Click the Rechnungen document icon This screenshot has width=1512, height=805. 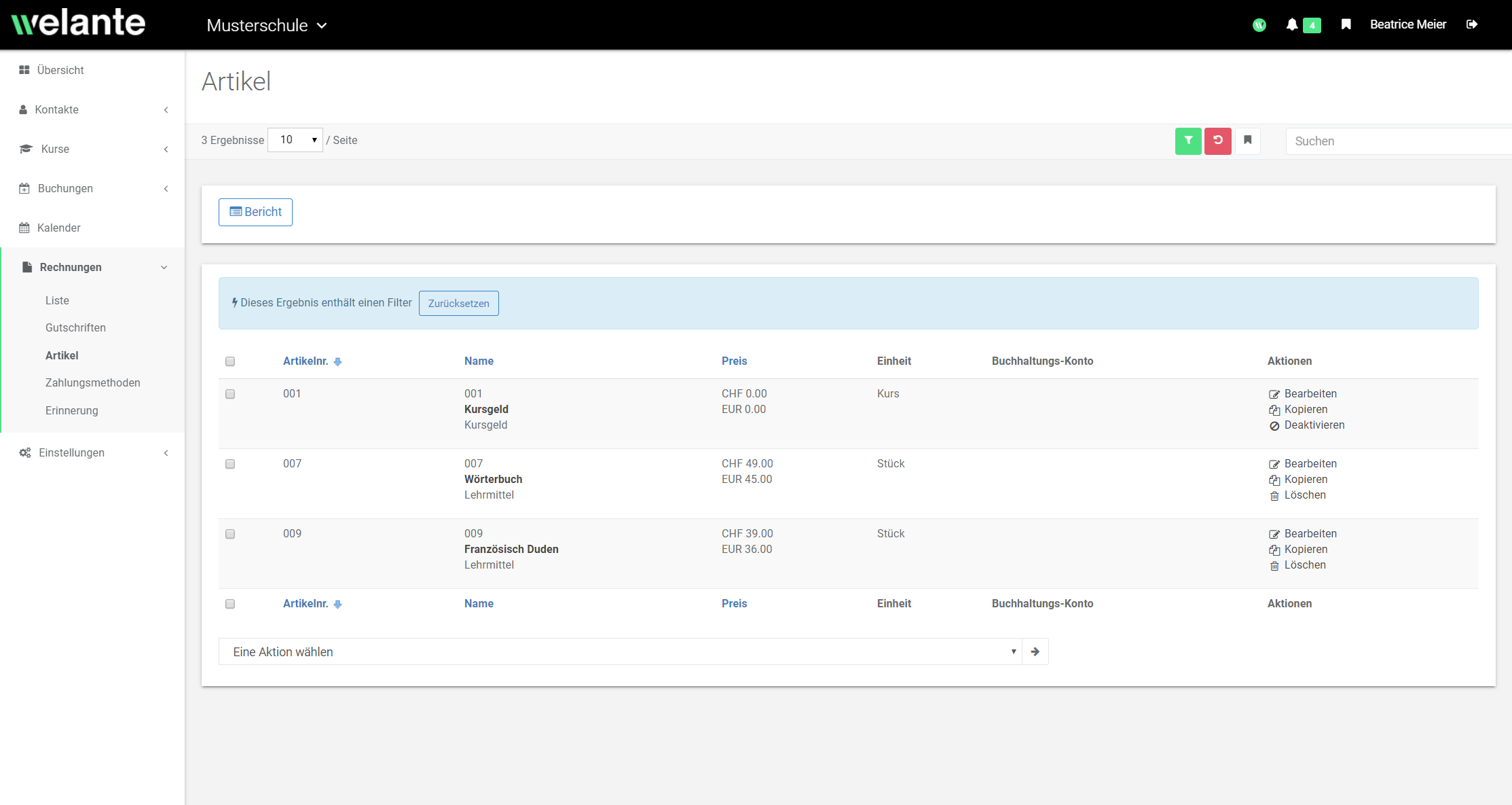pyautogui.click(x=27, y=267)
